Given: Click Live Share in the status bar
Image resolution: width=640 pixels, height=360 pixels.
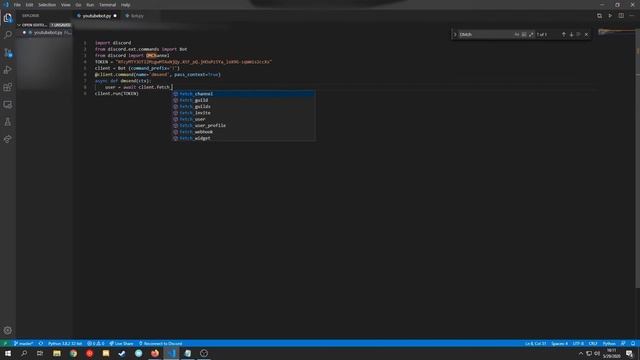Looking at the screenshot, I should point(121,344).
